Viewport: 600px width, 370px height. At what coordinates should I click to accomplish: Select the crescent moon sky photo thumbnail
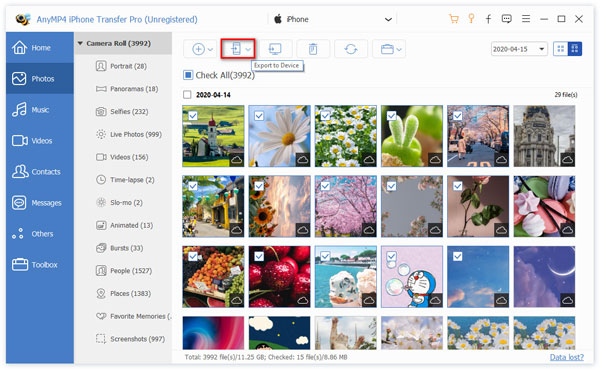(544, 277)
